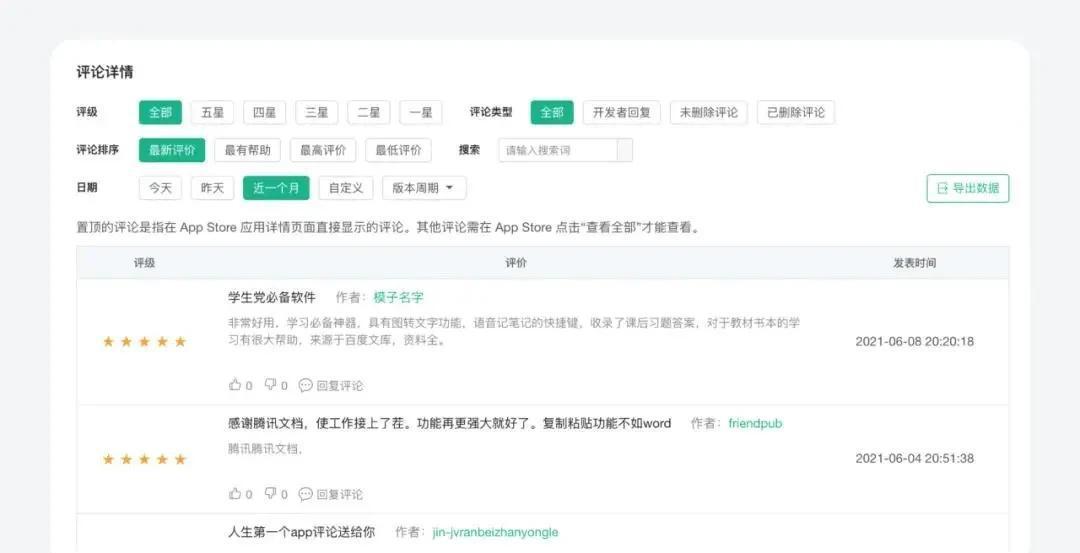Show only 开发者回复 reviews

click(622, 112)
